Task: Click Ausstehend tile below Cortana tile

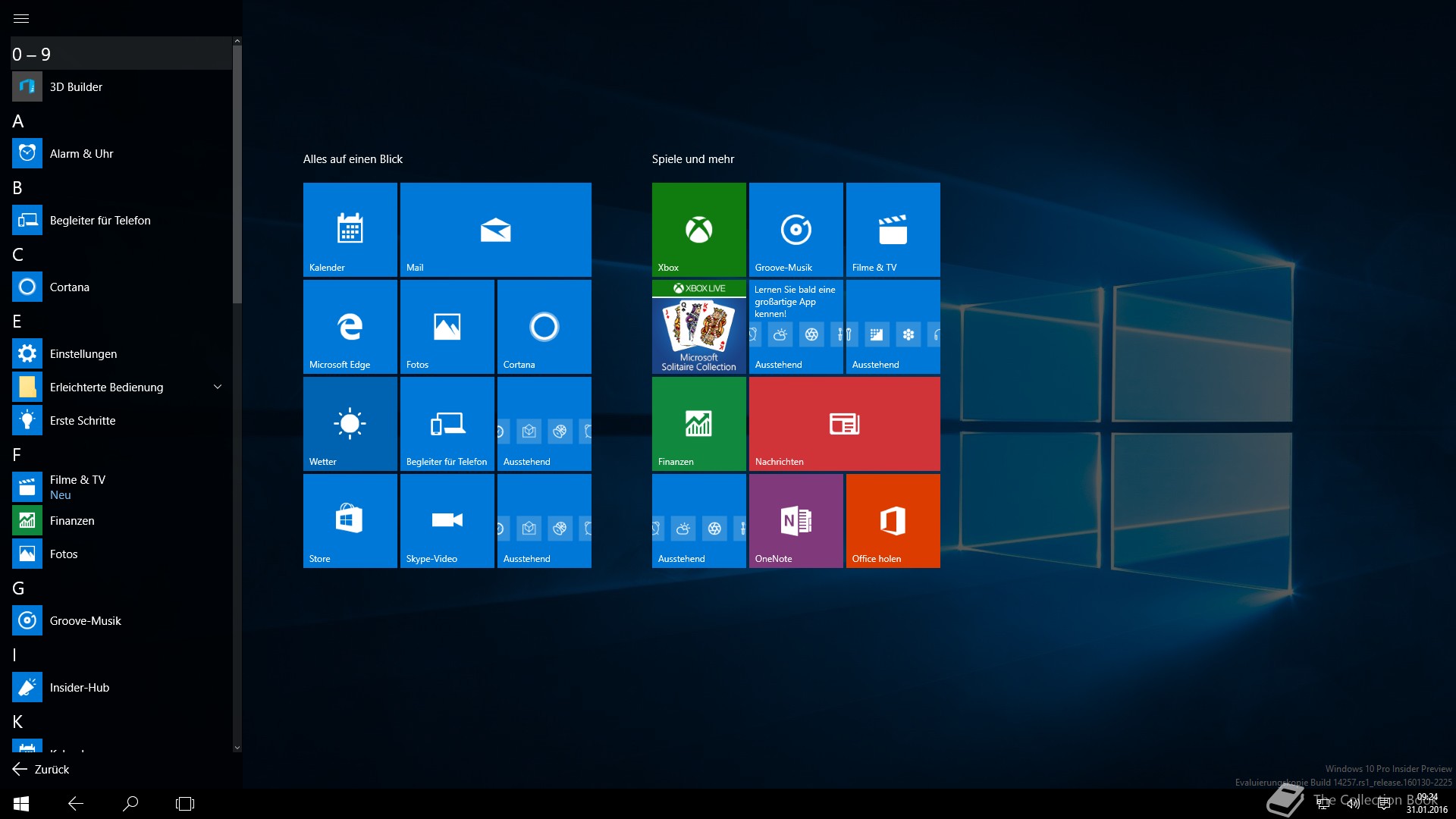Action: (x=544, y=424)
